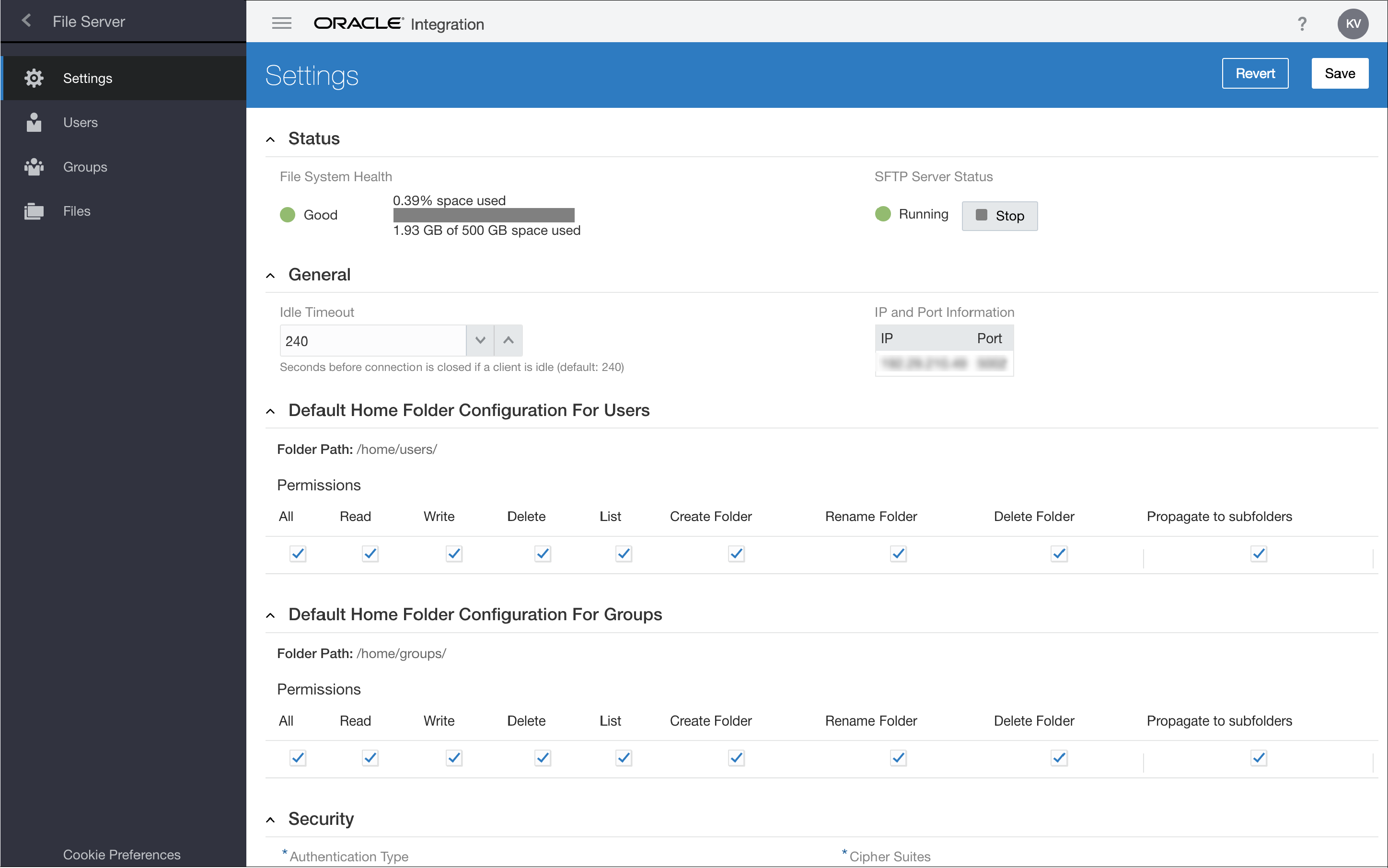Collapse Default Home Folder Configuration For Users
The image size is (1388, 868).
click(x=270, y=410)
